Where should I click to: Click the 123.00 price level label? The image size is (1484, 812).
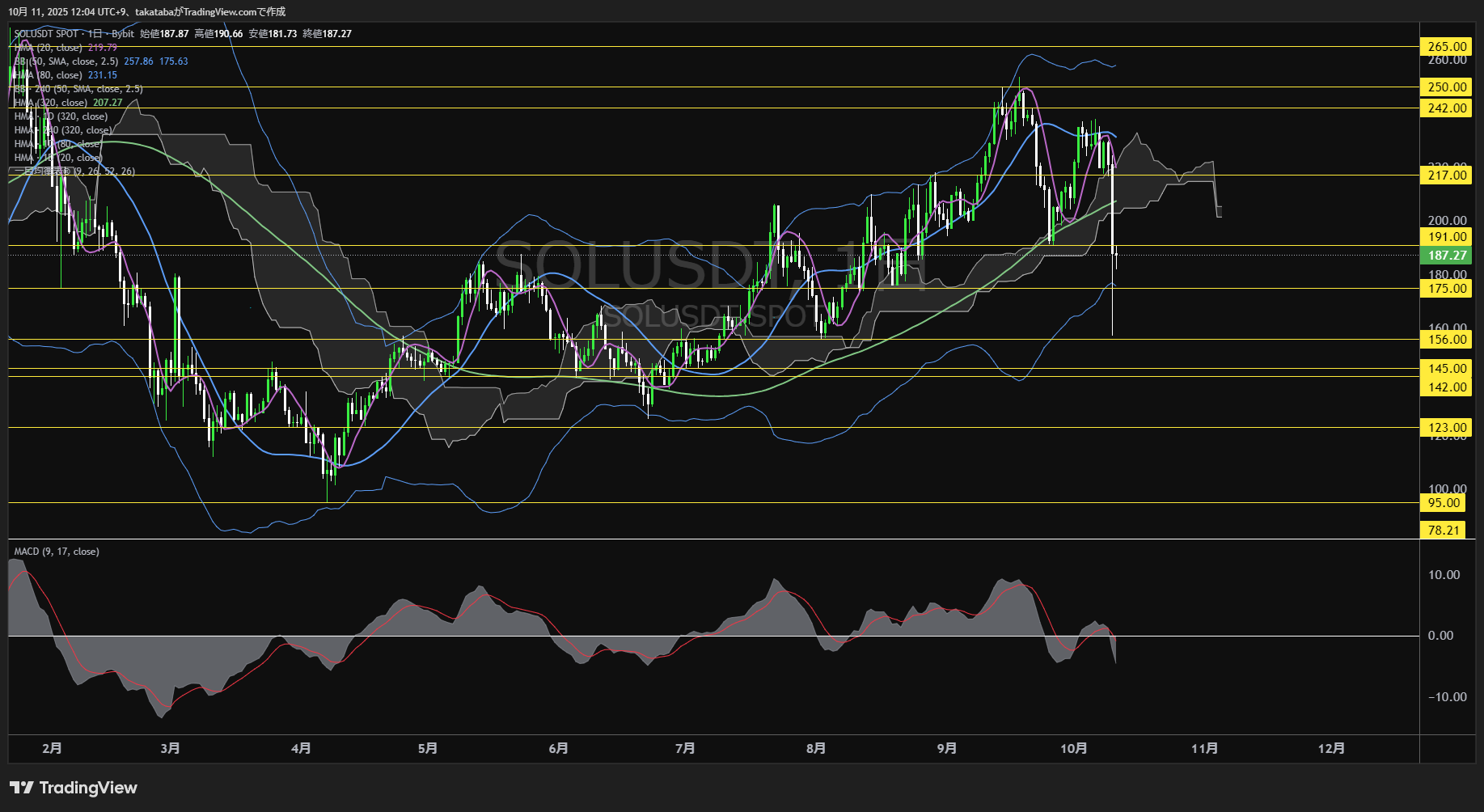click(1446, 428)
